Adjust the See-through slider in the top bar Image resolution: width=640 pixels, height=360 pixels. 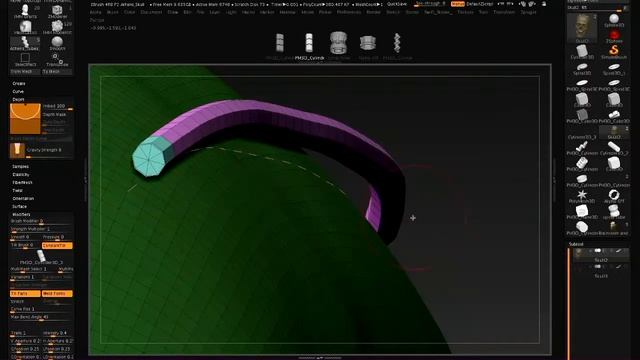[431, 4]
